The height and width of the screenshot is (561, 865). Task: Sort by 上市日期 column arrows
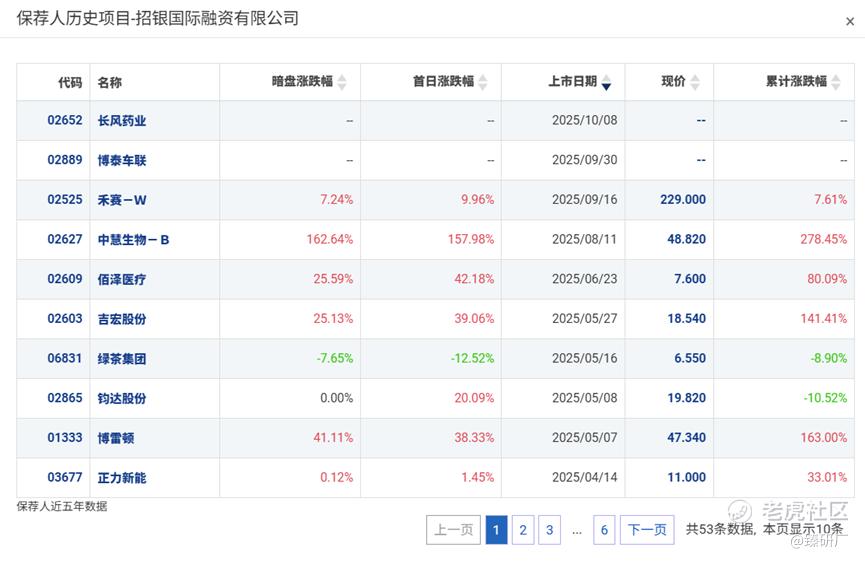click(x=606, y=82)
